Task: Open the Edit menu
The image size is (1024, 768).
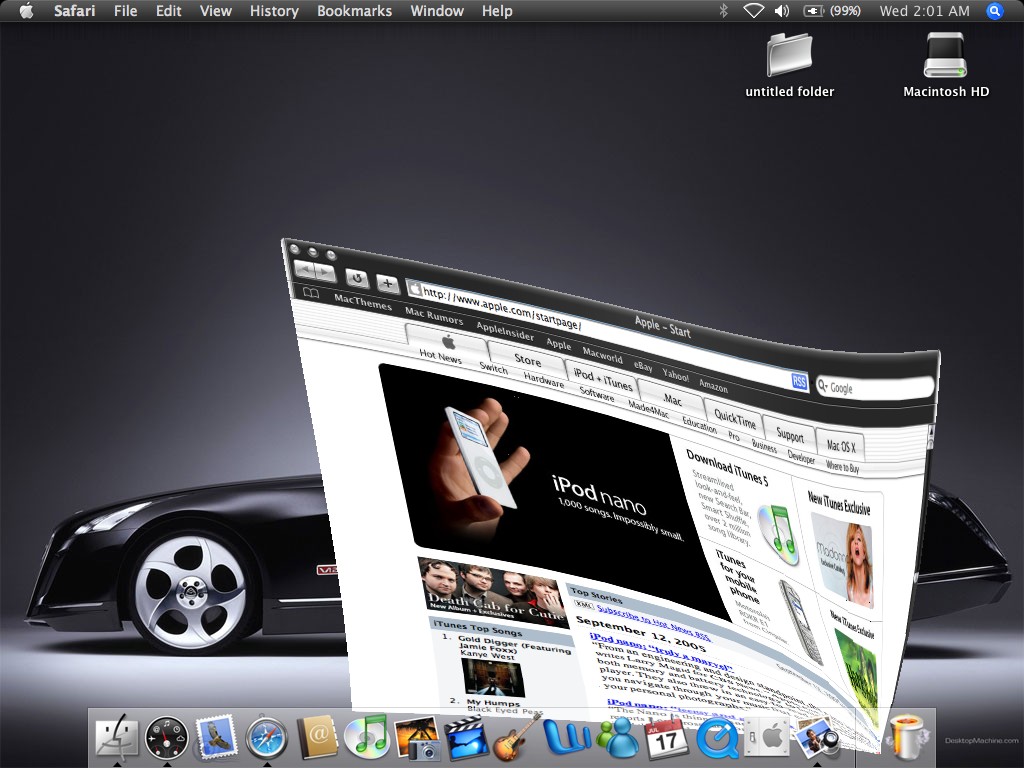Action: click(x=168, y=11)
